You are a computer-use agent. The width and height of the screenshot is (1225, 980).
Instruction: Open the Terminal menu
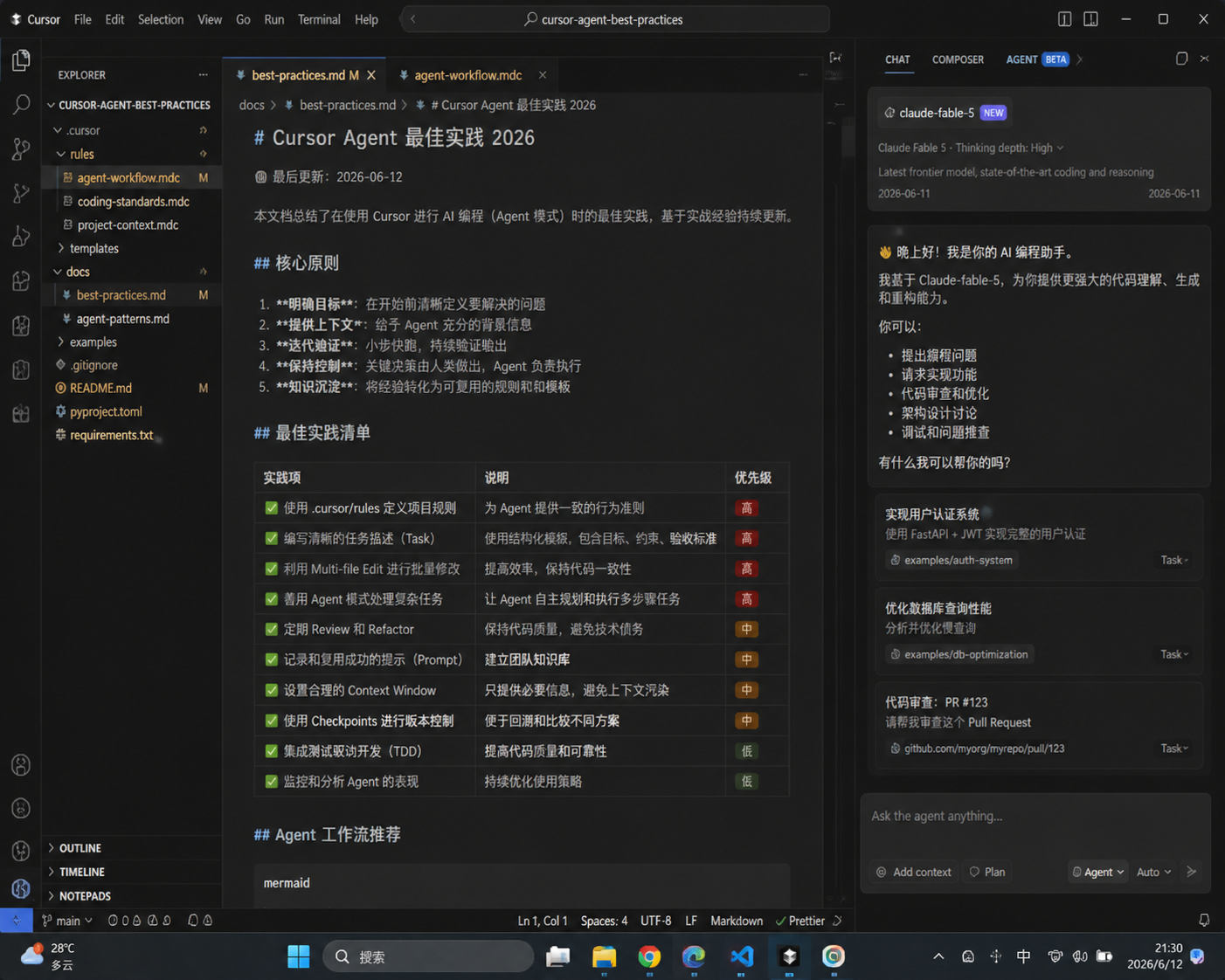(319, 19)
